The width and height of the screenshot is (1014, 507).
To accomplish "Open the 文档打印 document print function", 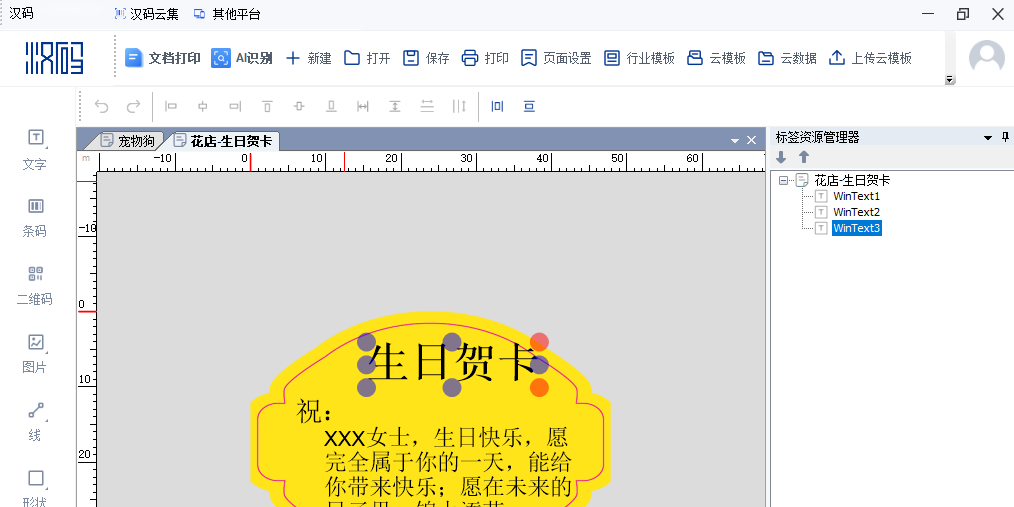I will coord(162,58).
